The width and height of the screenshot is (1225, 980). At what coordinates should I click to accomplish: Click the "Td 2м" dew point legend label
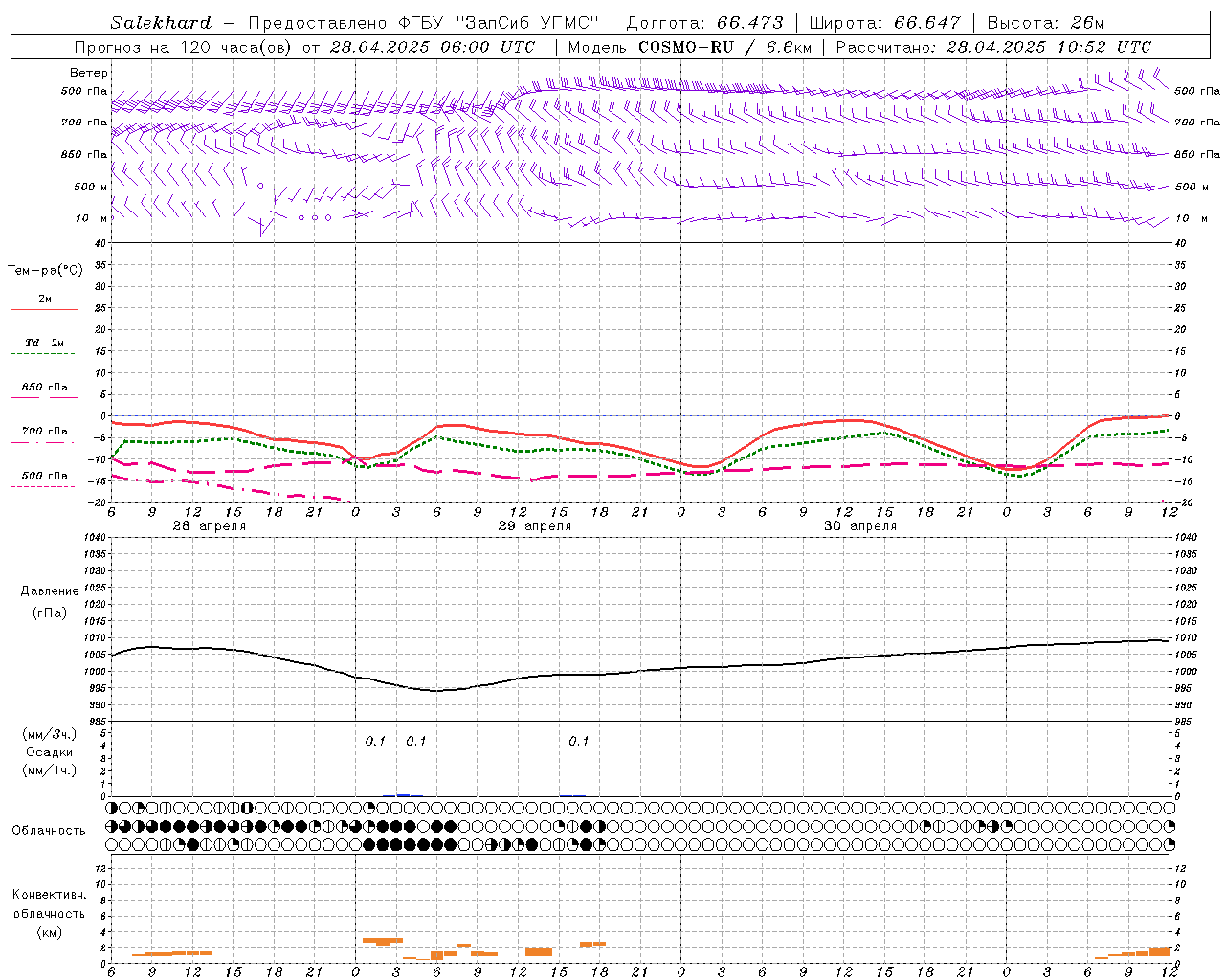point(45,343)
